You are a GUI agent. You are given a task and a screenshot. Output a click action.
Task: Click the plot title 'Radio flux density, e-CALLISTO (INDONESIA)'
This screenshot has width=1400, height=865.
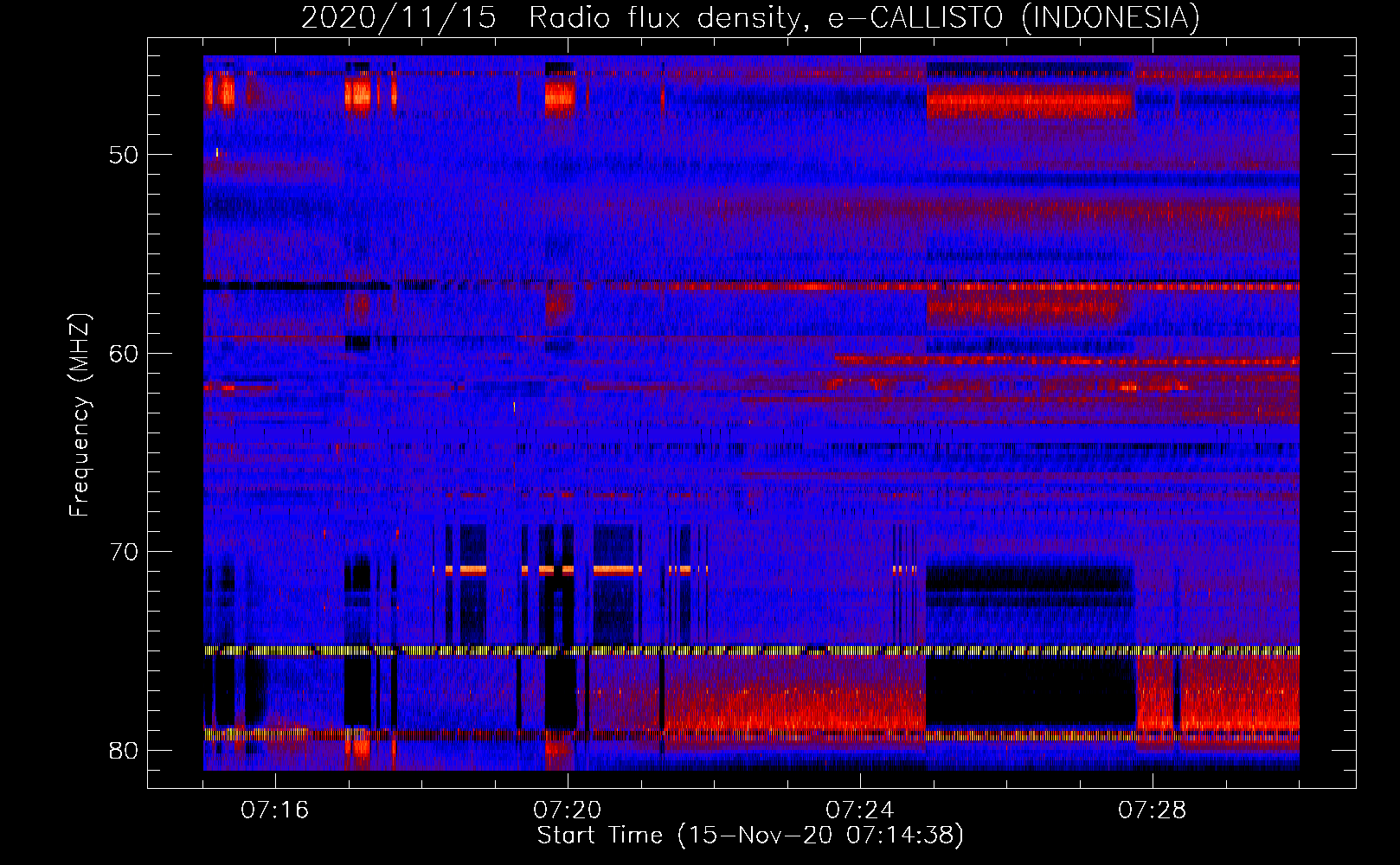pyautogui.click(x=864, y=17)
